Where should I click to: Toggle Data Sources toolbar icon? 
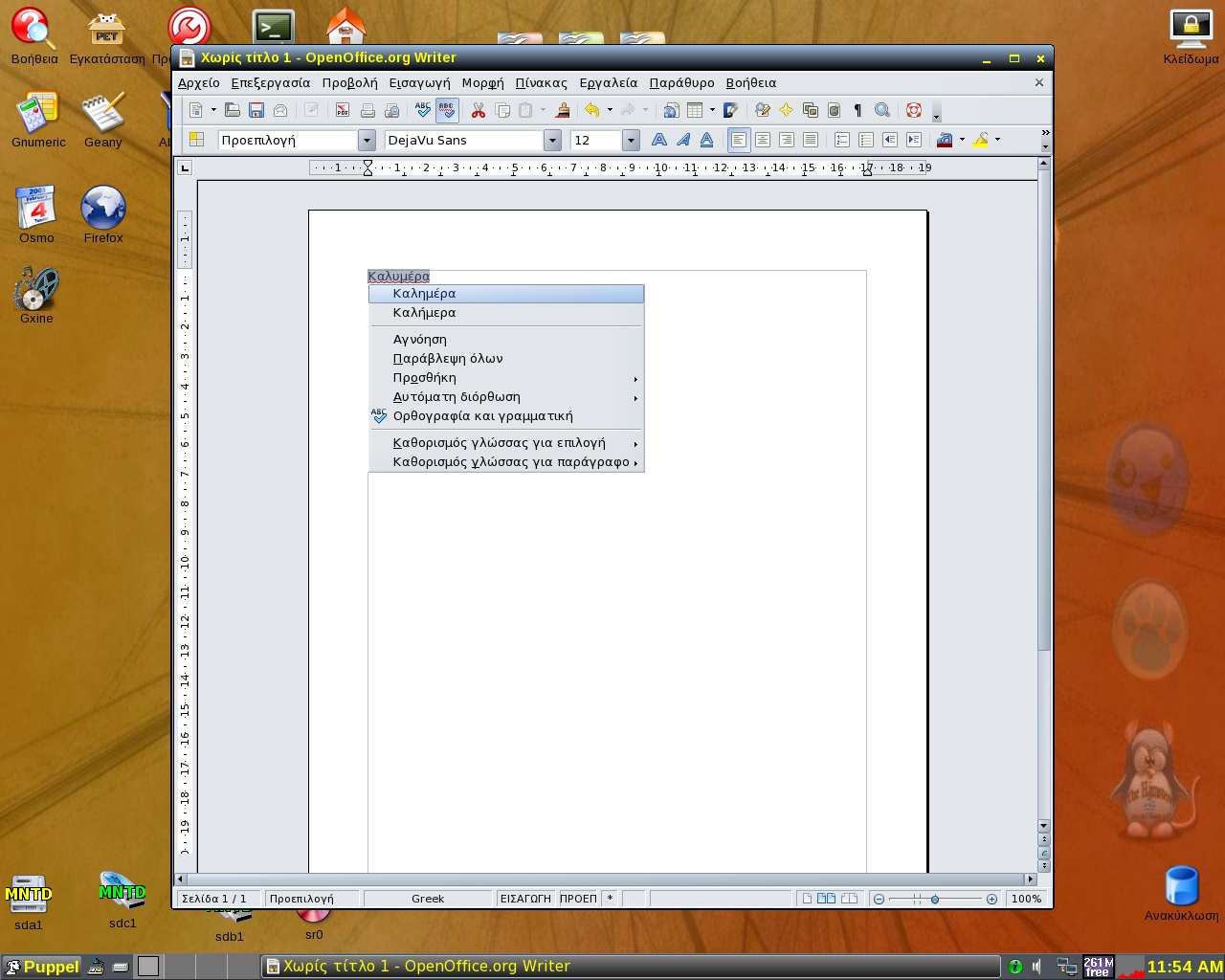pyautogui.click(x=835, y=110)
